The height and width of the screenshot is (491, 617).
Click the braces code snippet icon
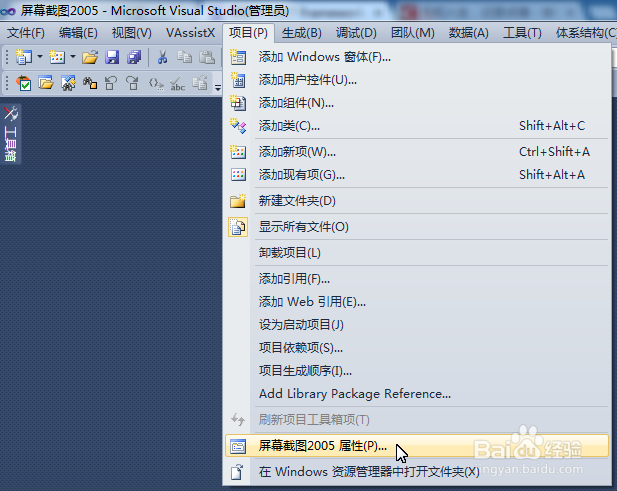[156, 83]
